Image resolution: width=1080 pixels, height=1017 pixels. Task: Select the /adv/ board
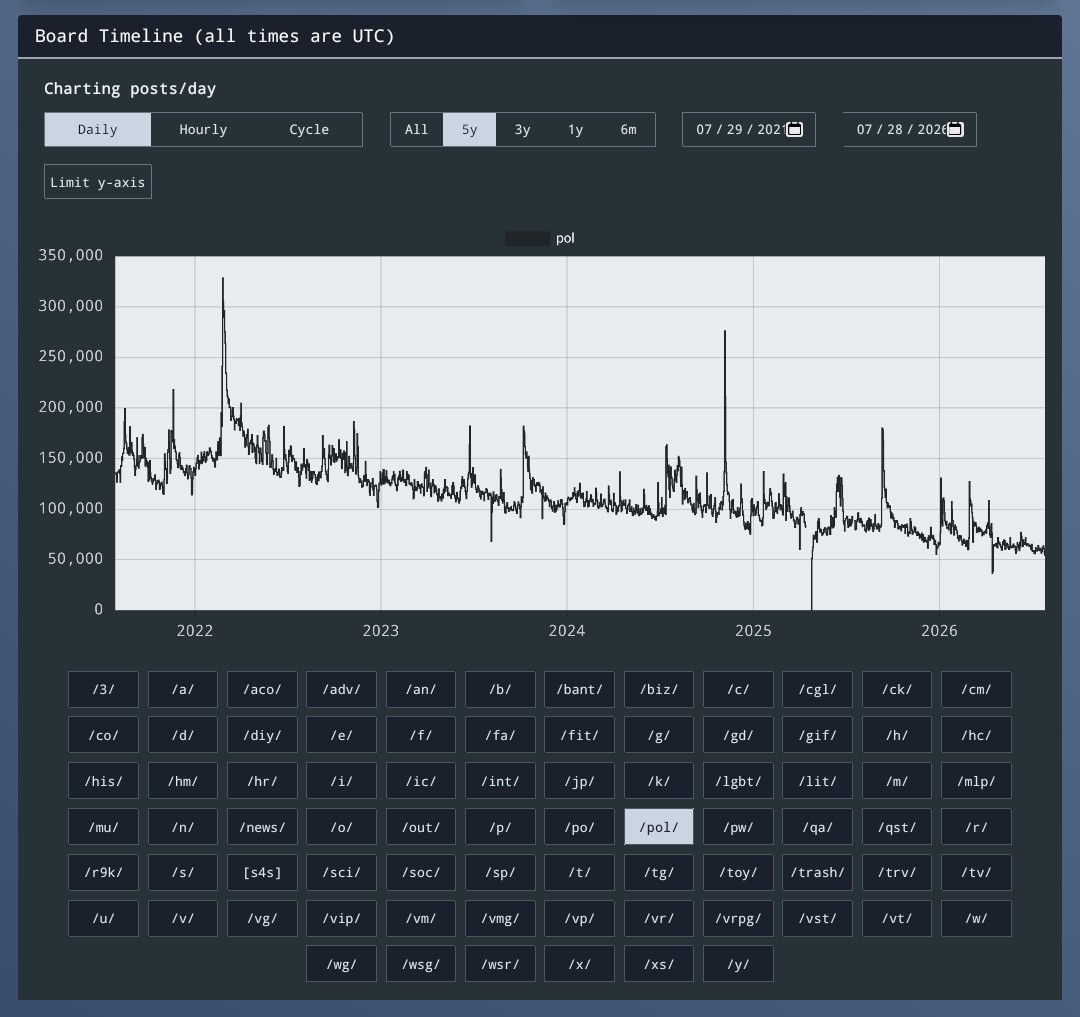(x=342, y=689)
